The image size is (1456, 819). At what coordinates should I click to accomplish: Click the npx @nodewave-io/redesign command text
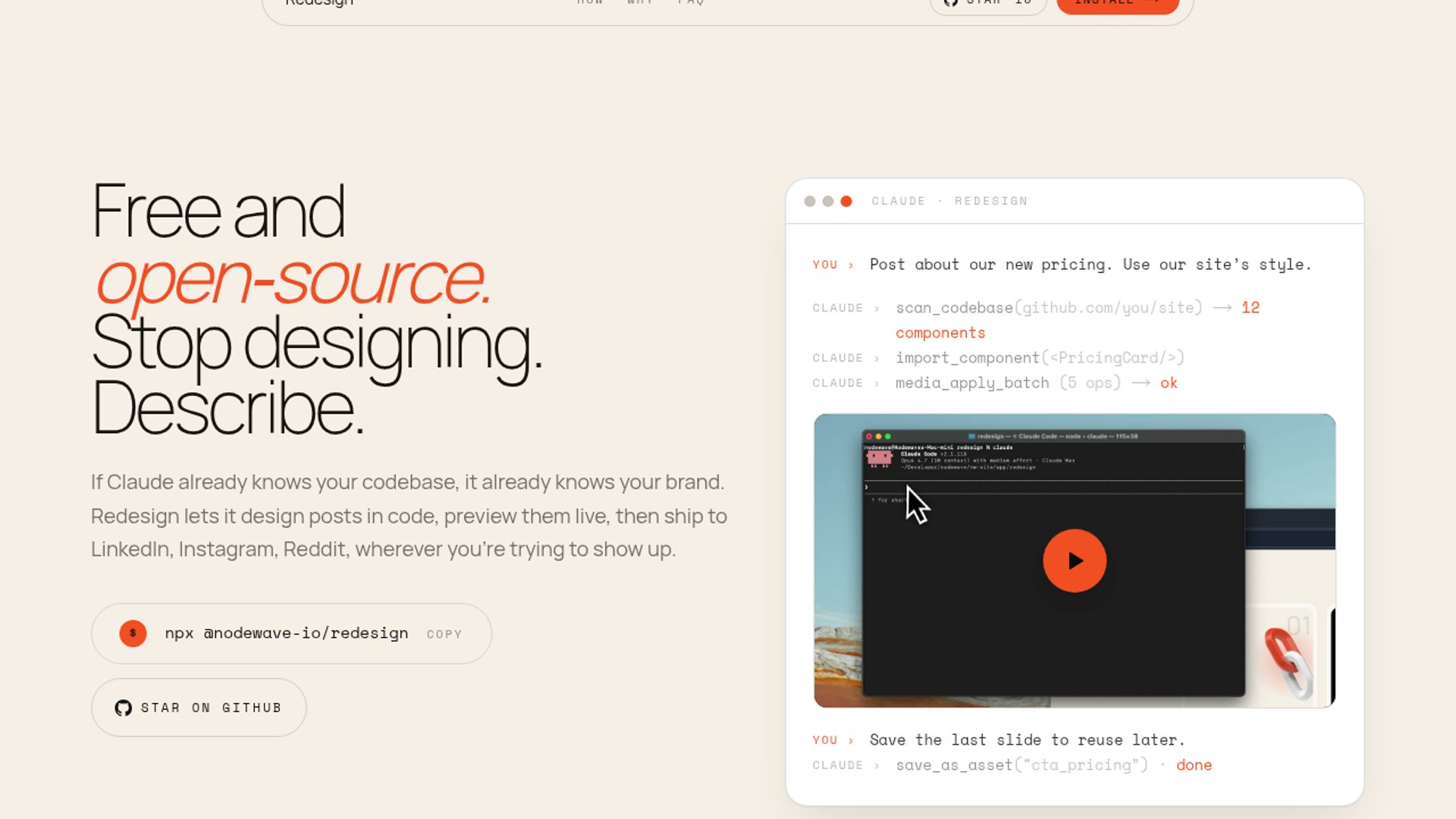point(286,633)
